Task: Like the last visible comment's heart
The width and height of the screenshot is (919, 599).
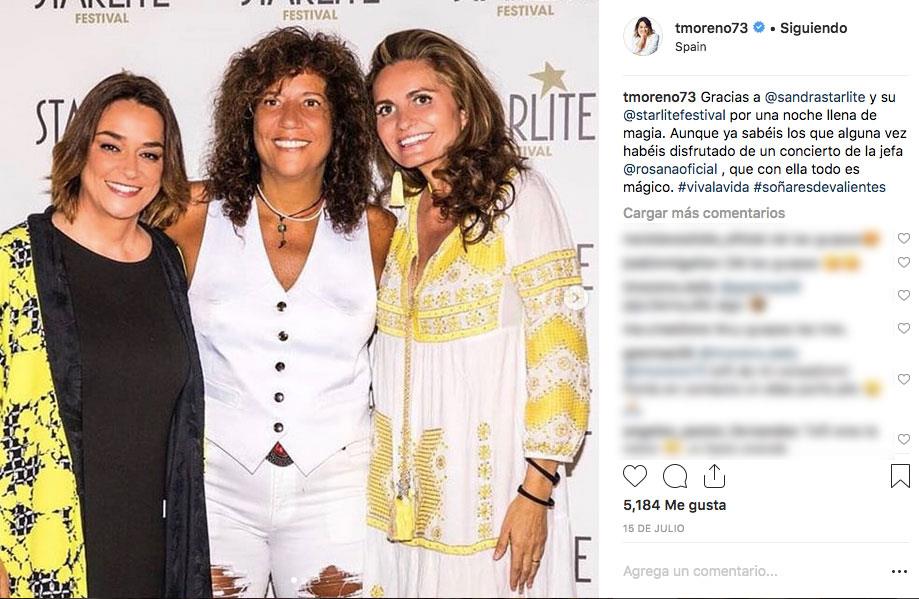Action: pos(903,439)
